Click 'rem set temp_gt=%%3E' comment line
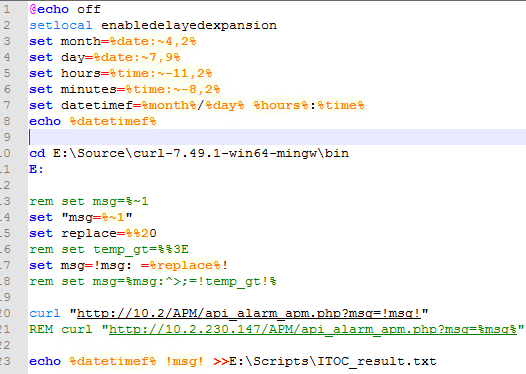Screen dimensions: 526x374 click(x=109, y=249)
